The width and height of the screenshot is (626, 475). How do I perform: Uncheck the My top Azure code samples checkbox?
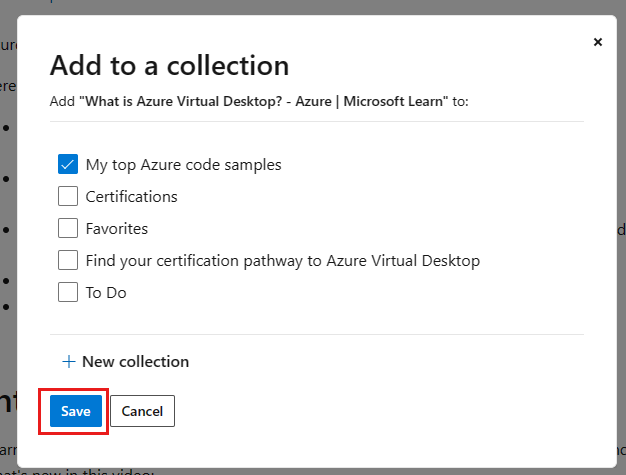68,164
